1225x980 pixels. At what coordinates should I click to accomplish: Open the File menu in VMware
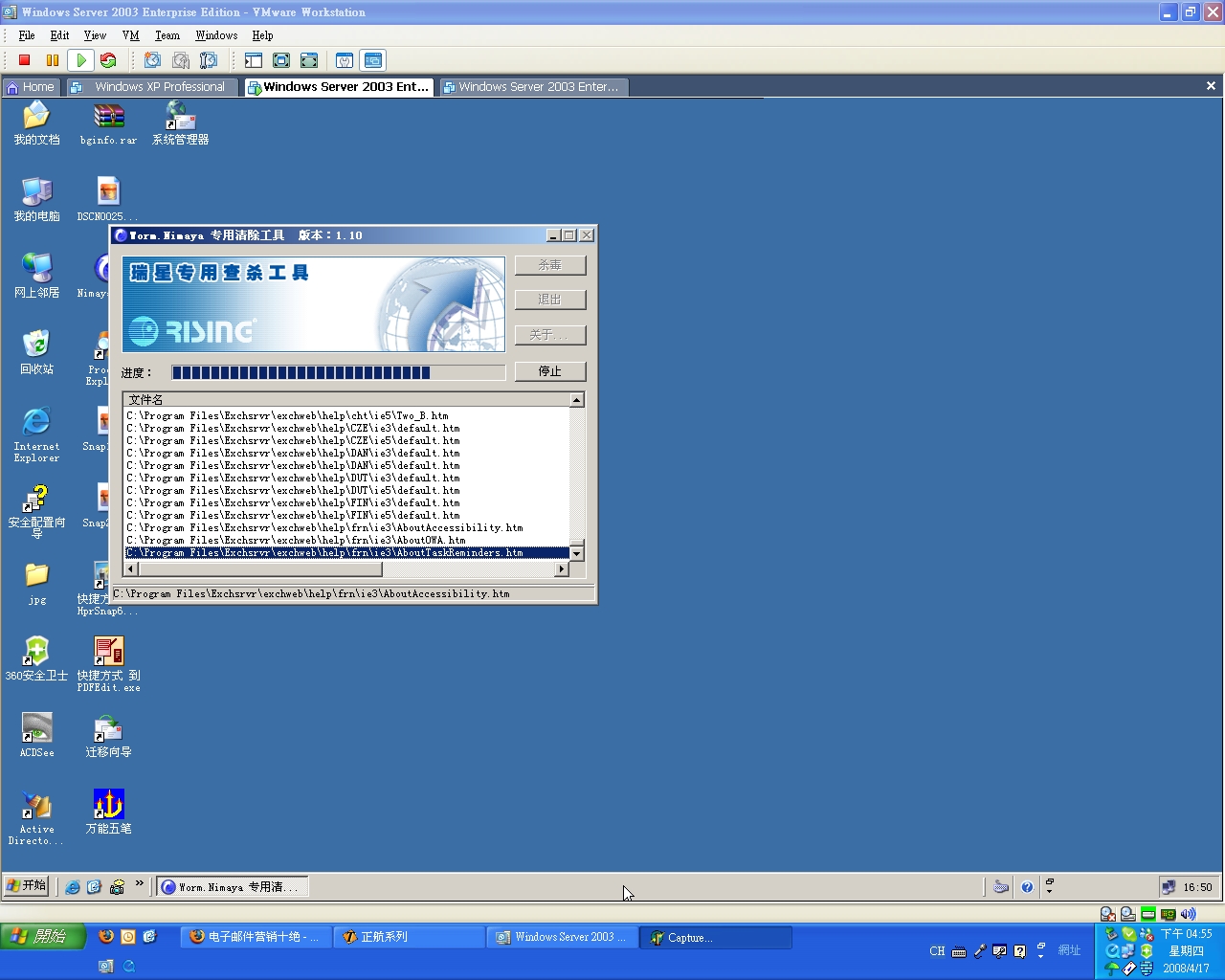tap(27, 35)
